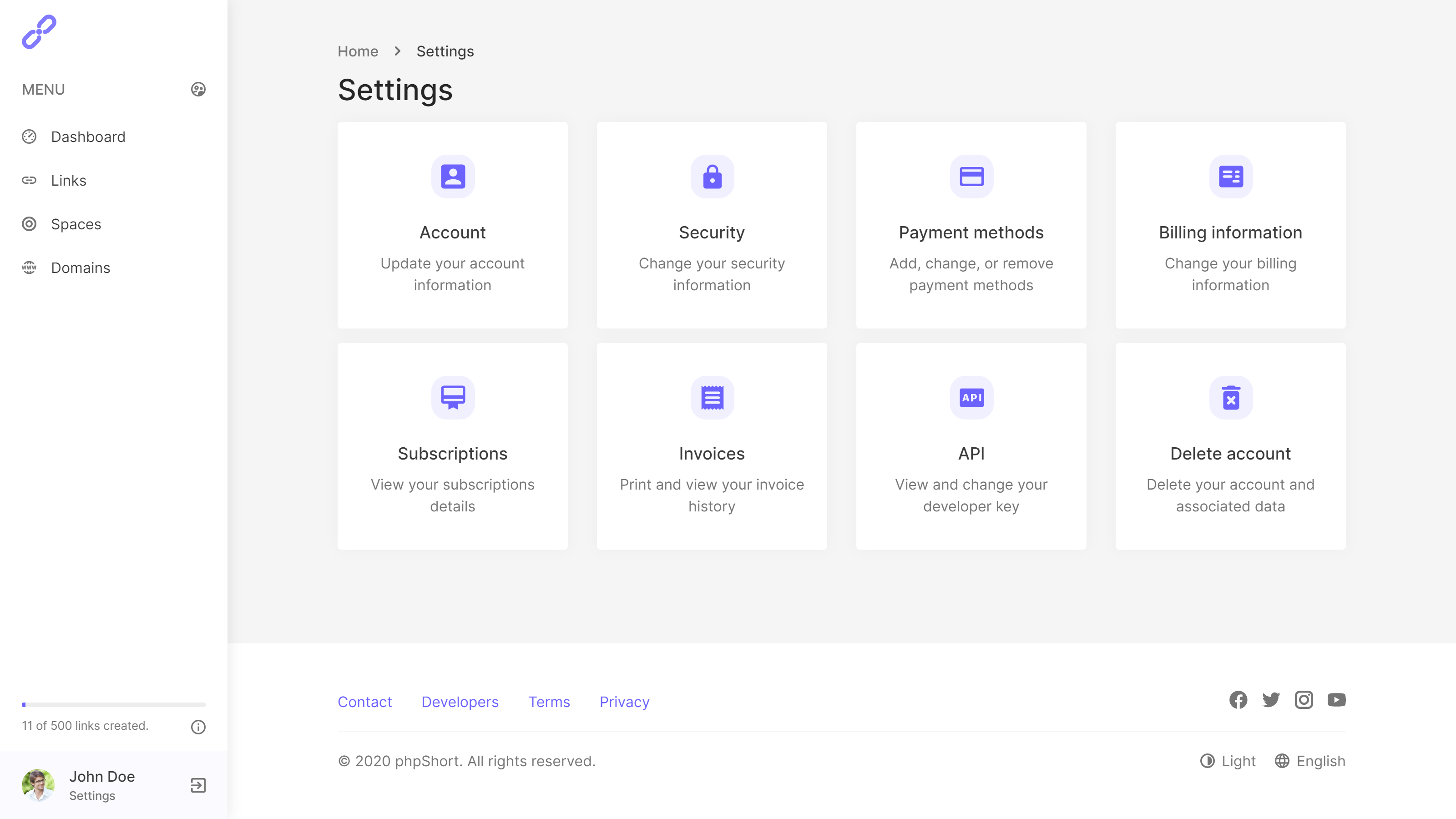The height and width of the screenshot is (819, 1456).
Task: Click the Home breadcrumb link
Action: 357,51
